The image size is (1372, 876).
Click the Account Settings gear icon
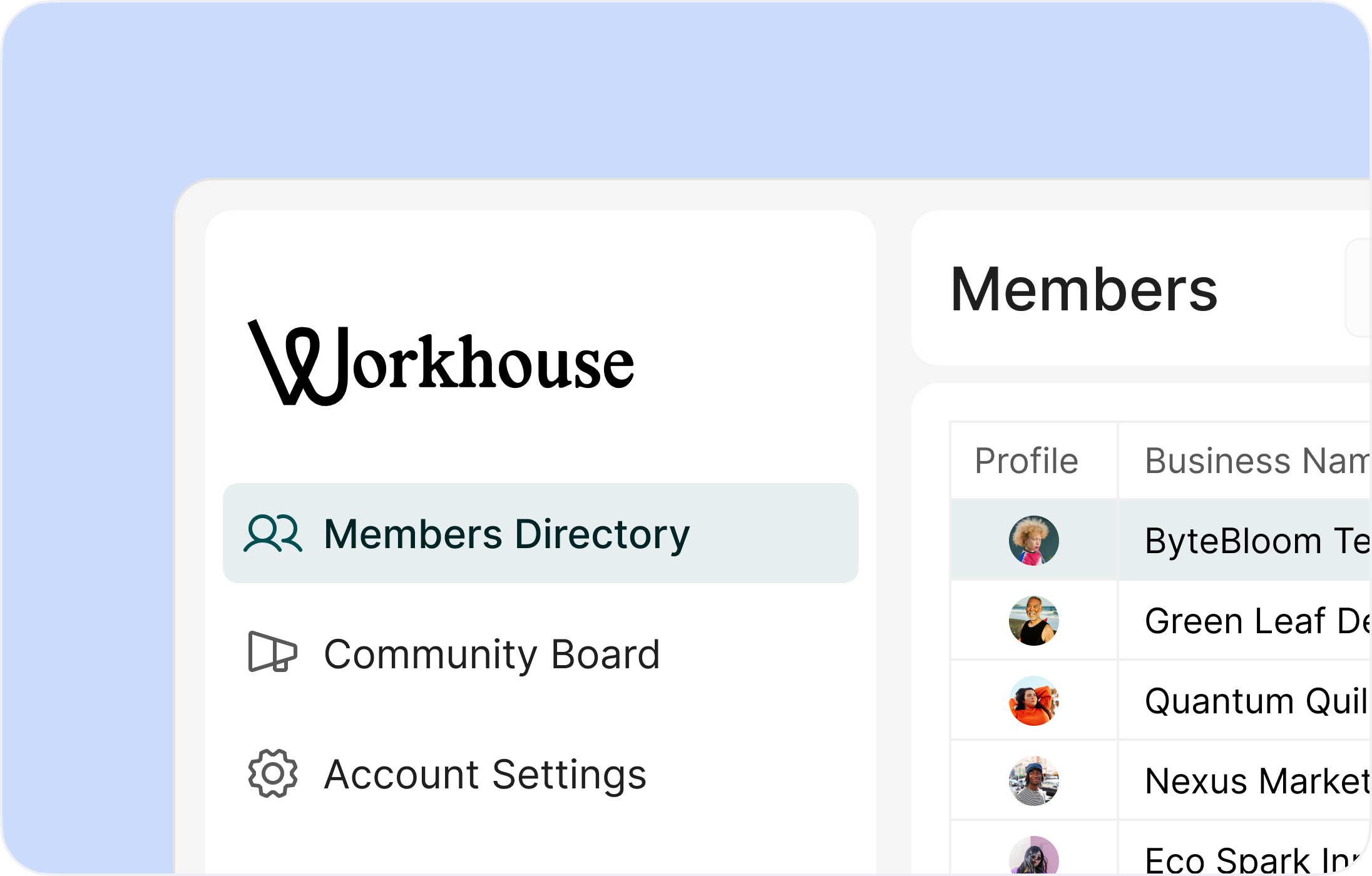point(273,773)
